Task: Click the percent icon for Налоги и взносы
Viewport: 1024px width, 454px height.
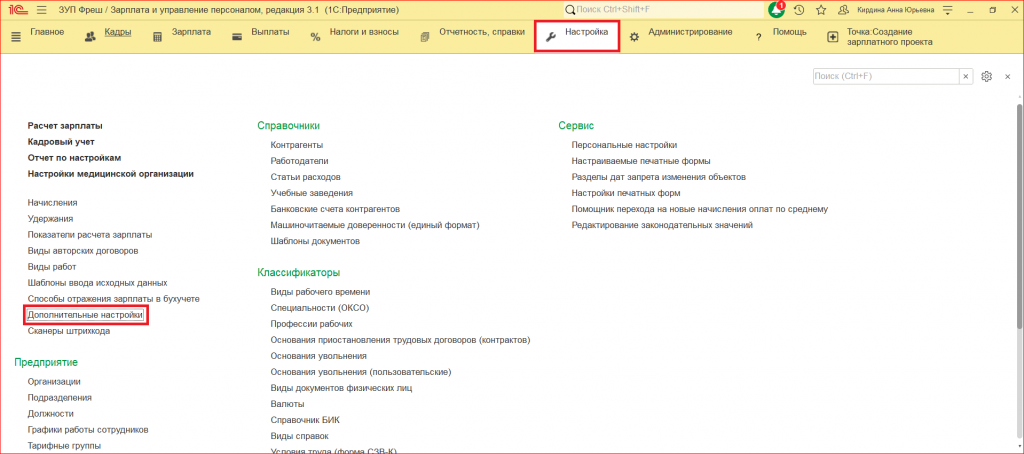Action: [x=315, y=38]
